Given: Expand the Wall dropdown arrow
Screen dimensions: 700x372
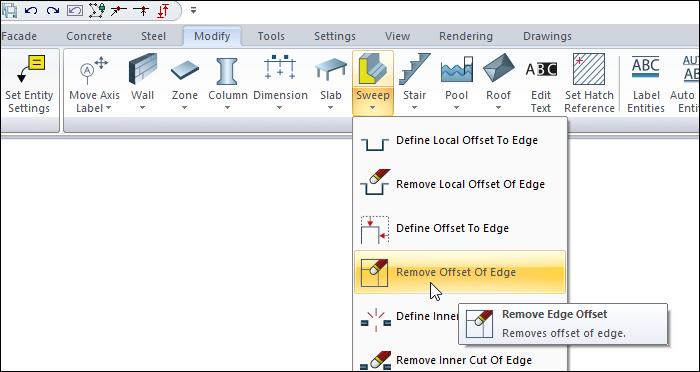Looking at the screenshot, I should (142, 108).
